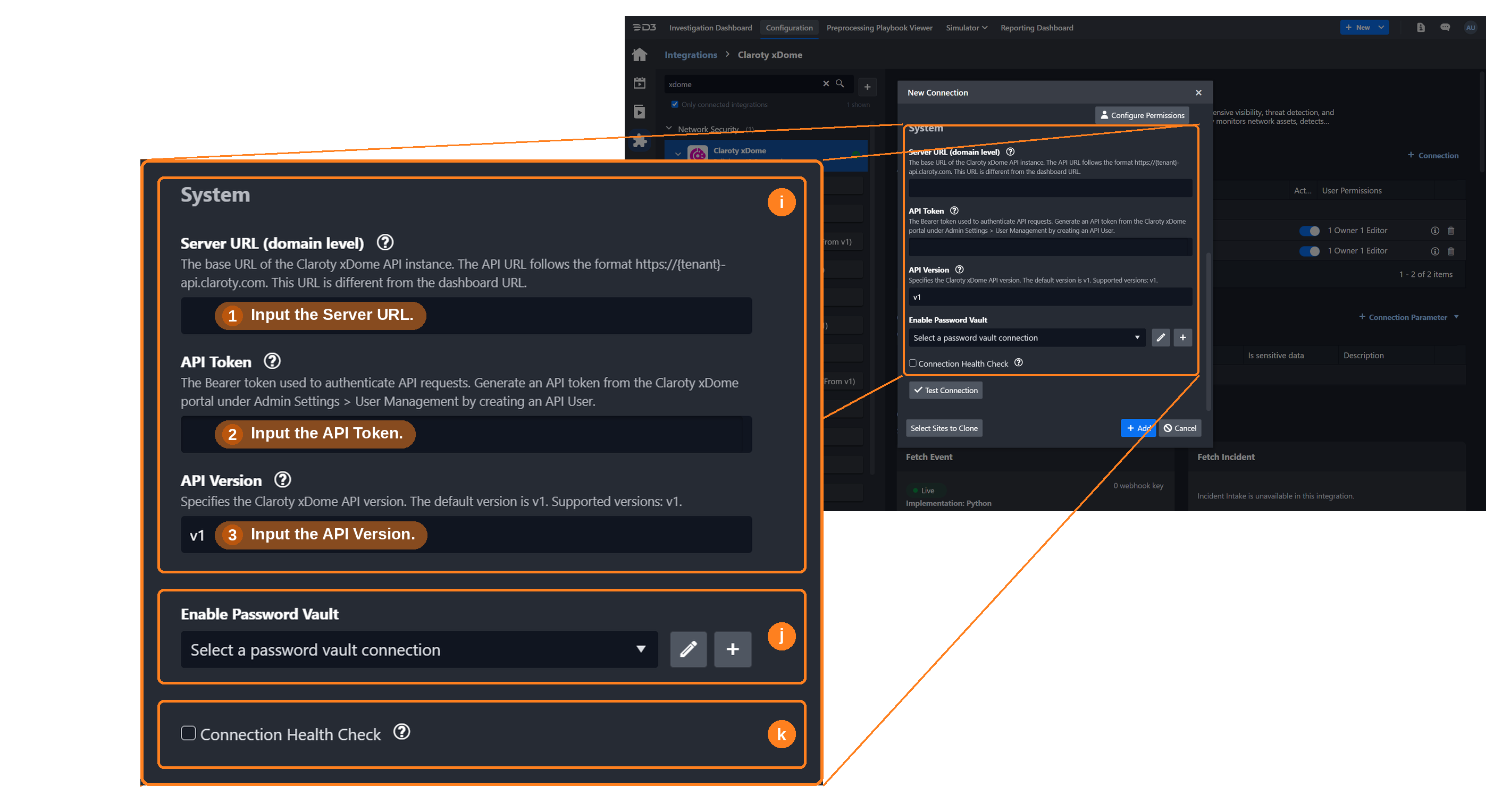Open the Preprocessing Playbook Viewer tab
The height and width of the screenshot is (812, 1502).
(879, 28)
